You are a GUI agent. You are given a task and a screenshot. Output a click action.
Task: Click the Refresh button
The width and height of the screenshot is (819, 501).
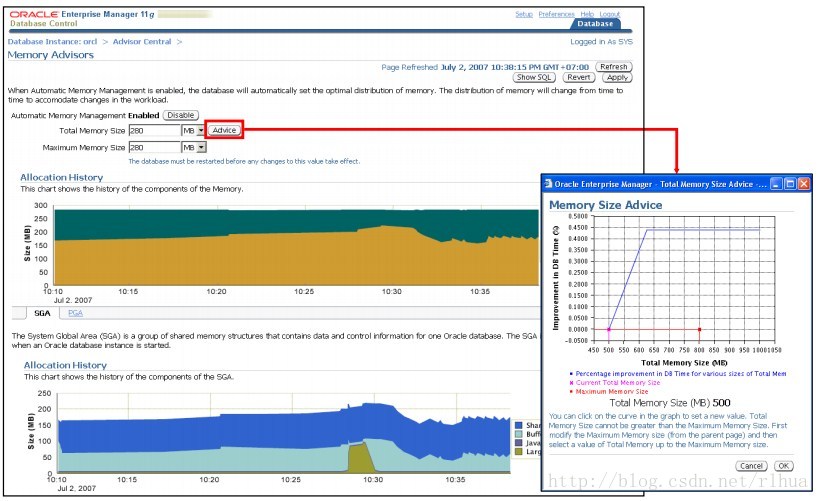click(613, 67)
